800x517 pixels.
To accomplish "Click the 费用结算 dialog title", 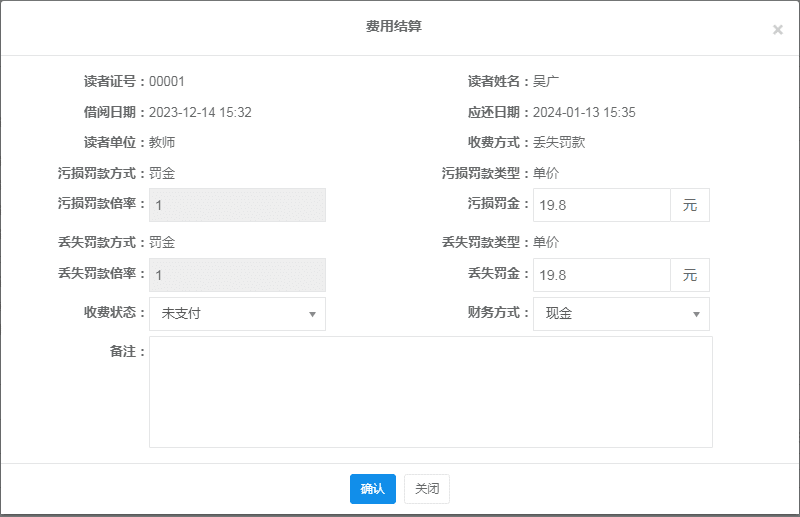I will tap(394, 27).
